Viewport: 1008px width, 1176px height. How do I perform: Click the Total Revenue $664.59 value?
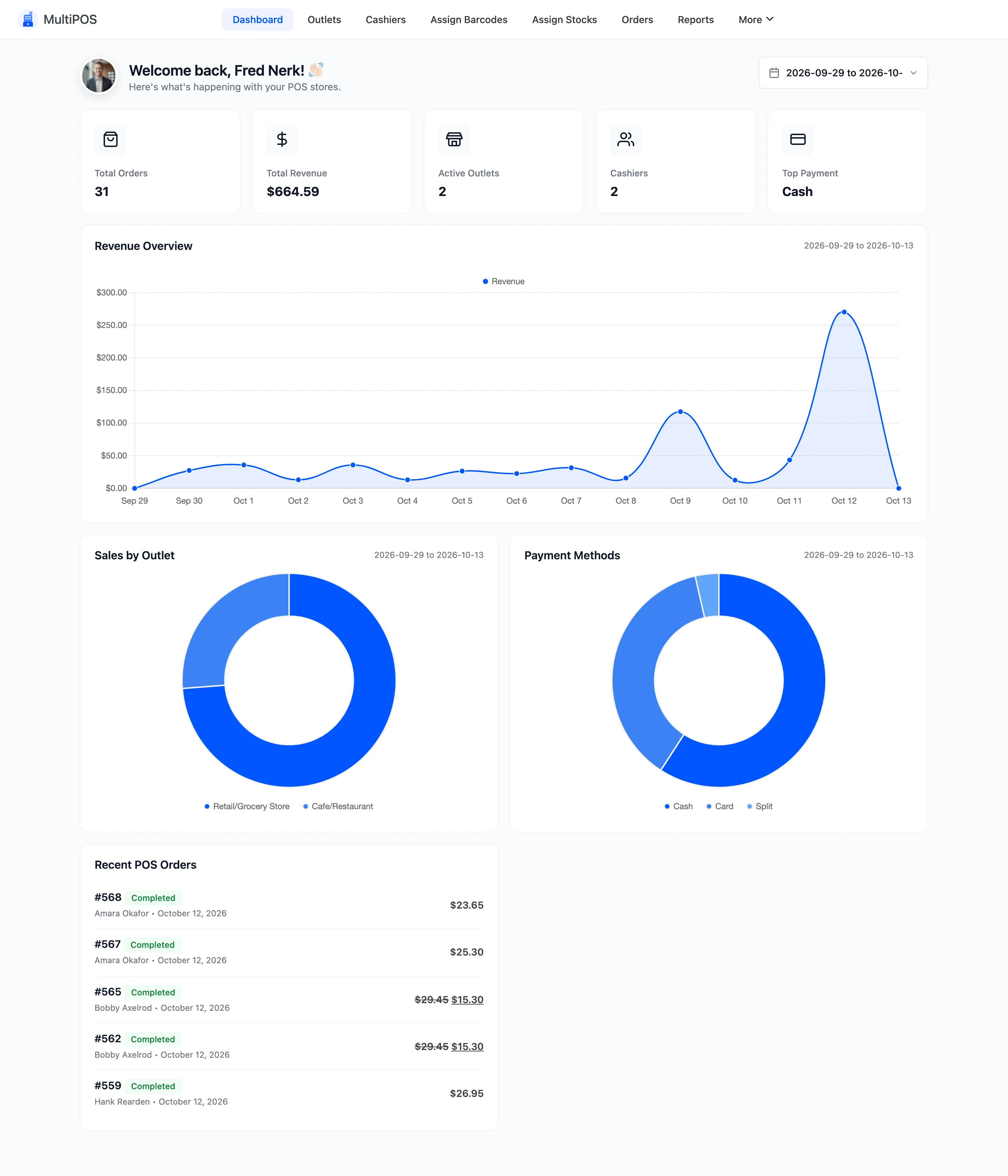coord(293,192)
